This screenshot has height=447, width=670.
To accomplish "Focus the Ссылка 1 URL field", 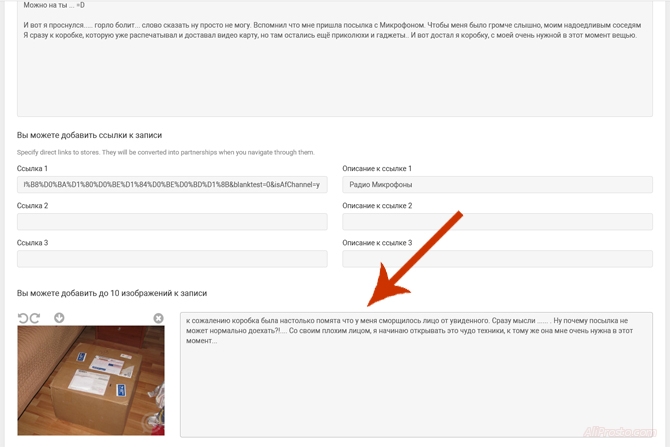I will tap(172, 185).
